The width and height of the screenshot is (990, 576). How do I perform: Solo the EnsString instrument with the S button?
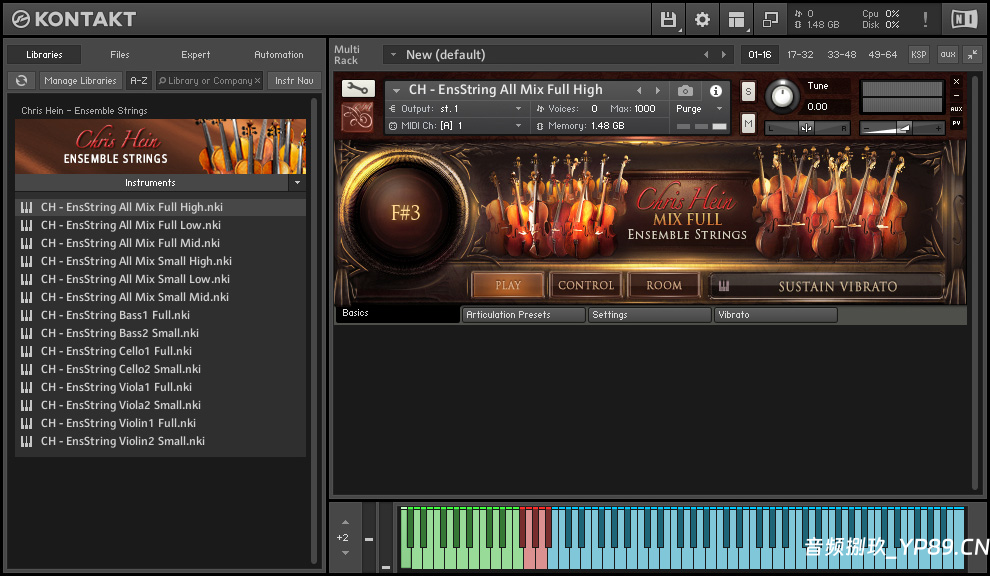746,90
